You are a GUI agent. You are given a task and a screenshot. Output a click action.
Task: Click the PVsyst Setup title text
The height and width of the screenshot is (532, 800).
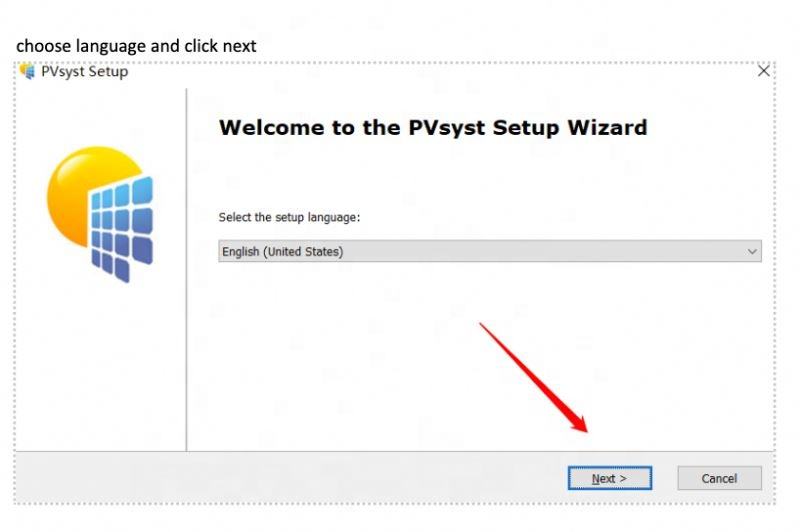(85, 71)
